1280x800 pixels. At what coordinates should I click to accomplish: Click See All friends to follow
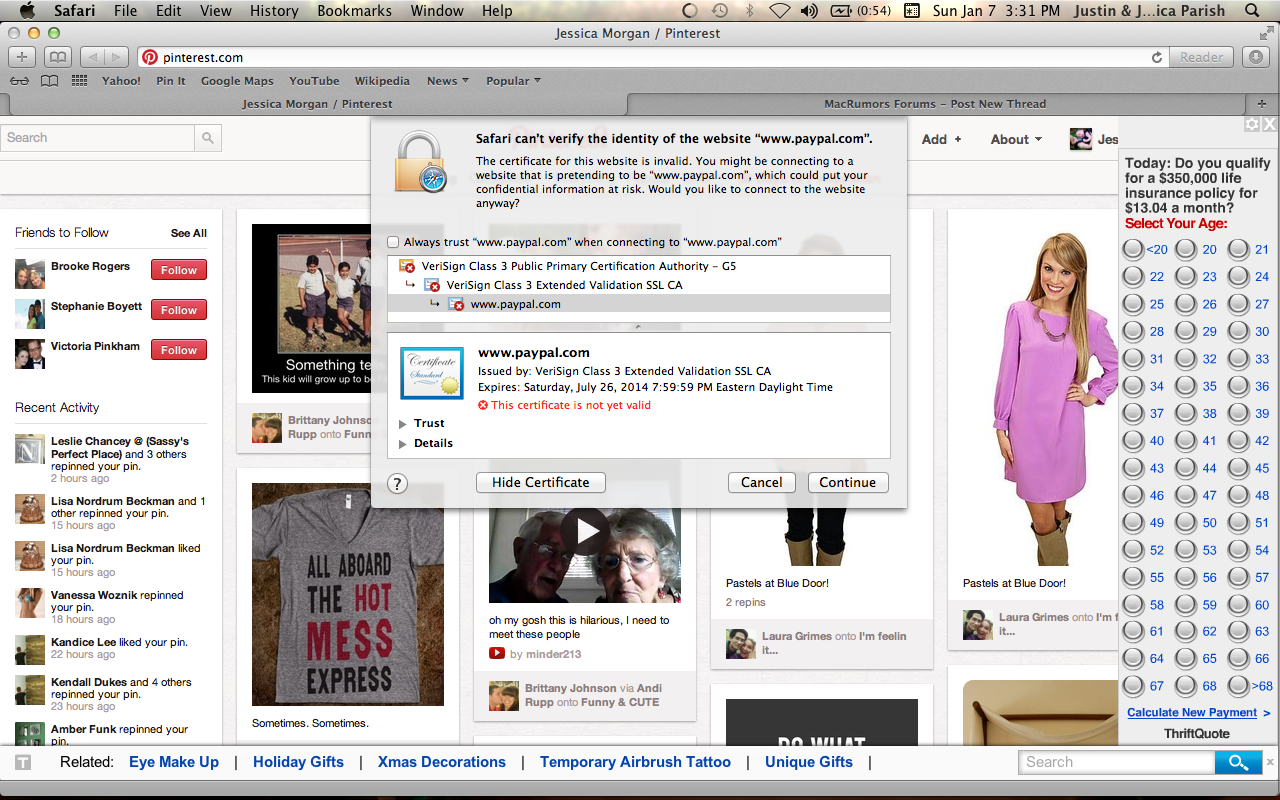189,233
